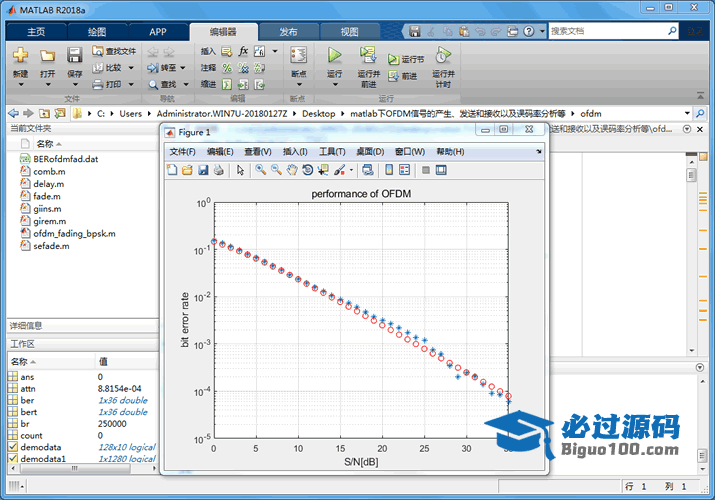Click the Run and Advance (运行并前进) icon
The image size is (715, 500).
tap(368, 55)
